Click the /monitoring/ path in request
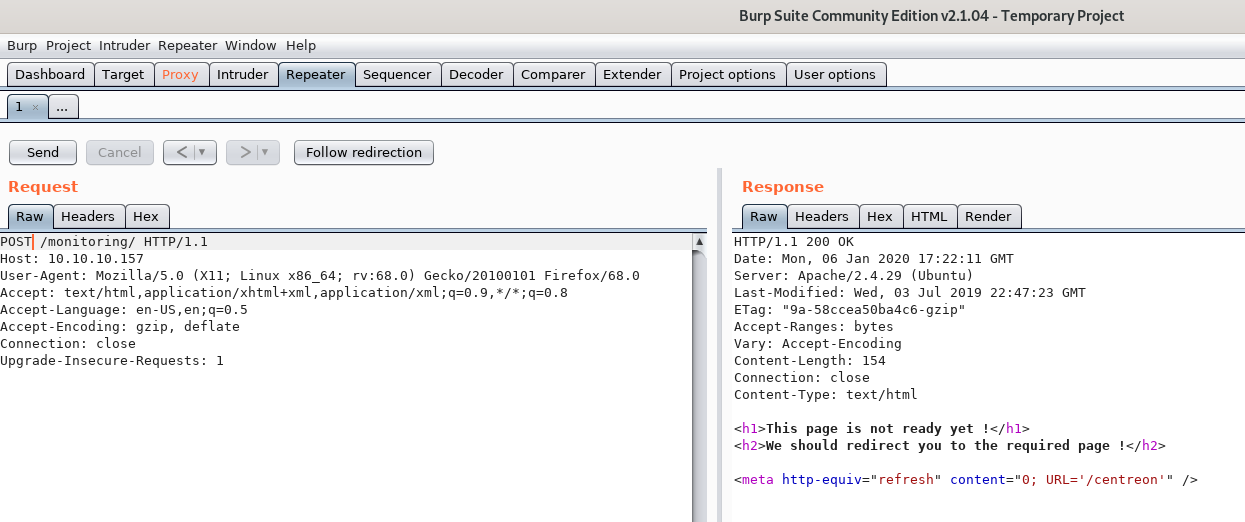 click(x=88, y=242)
